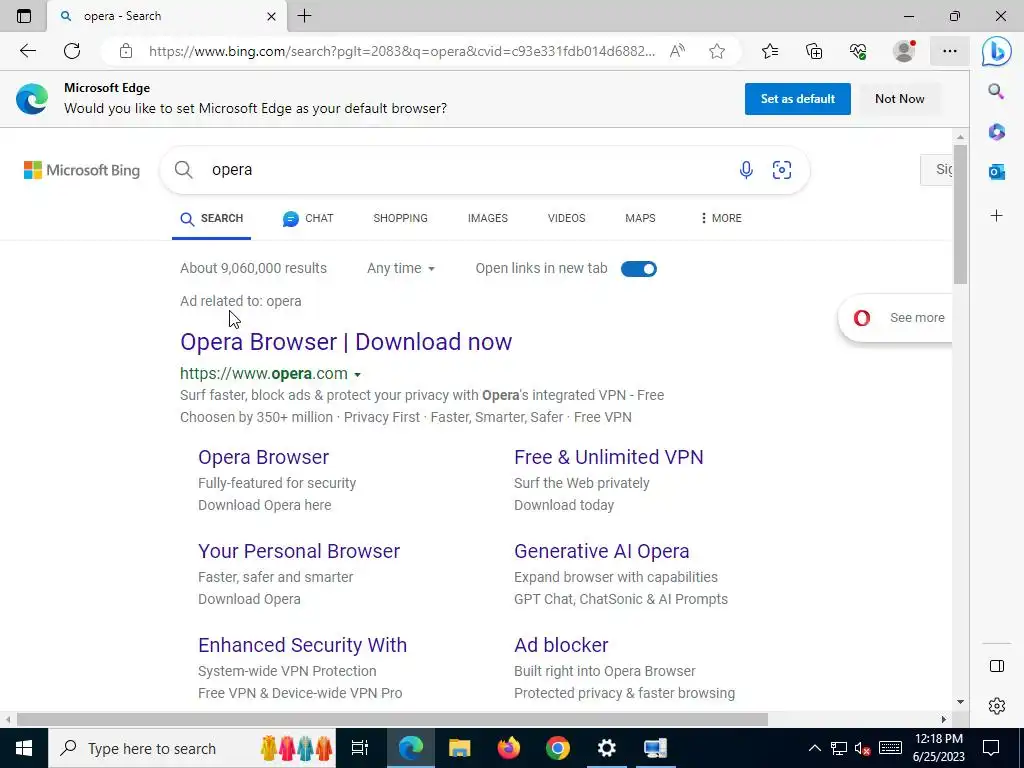Click the muted volume tray icon
This screenshot has width=1024, height=768.
(x=863, y=748)
